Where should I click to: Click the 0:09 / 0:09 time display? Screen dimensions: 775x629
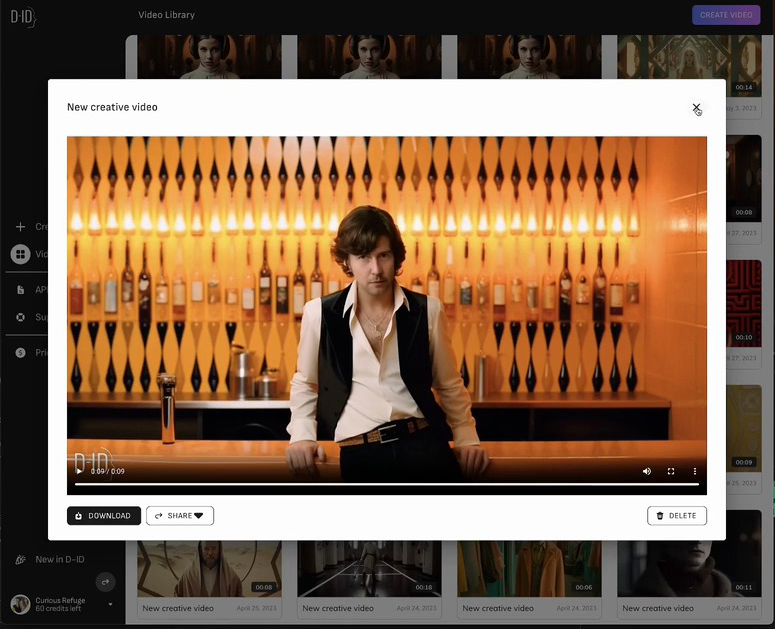coord(108,471)
